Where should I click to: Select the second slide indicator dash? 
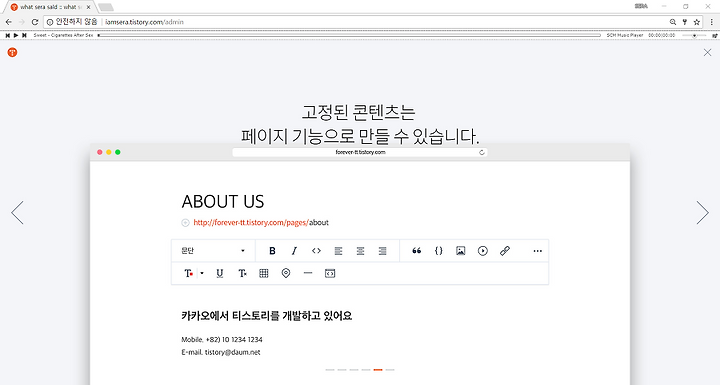342,369
